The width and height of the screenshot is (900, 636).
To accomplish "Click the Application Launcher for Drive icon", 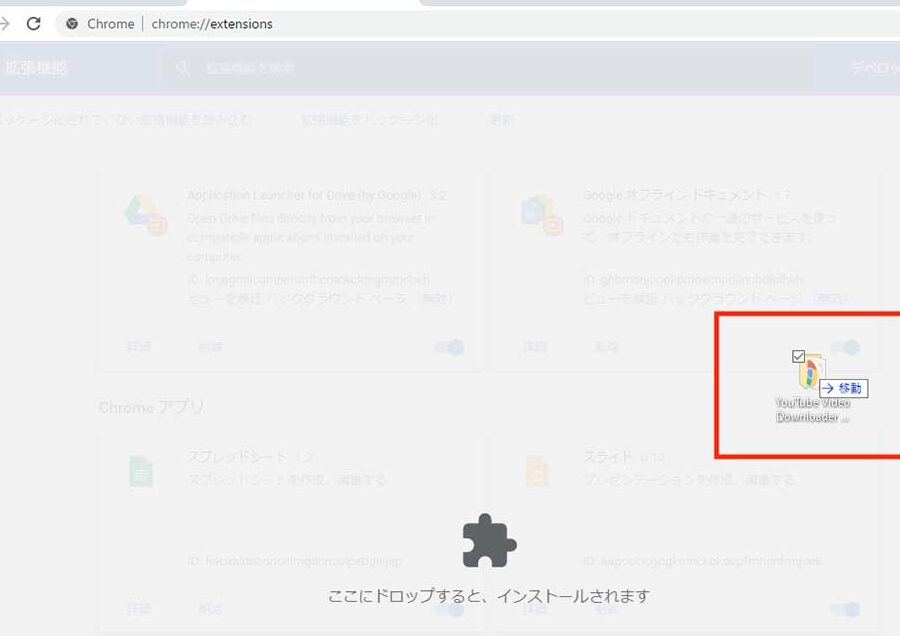I will pyautogui.click(x=144, y=215).
